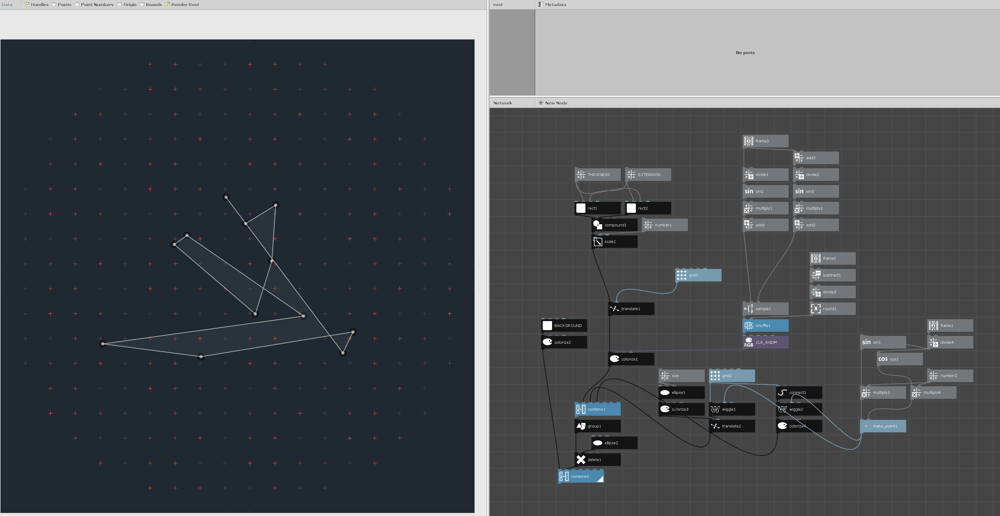Select the frame3 node
Viewport: 1000px width, 516px height.
coord(765,141)
